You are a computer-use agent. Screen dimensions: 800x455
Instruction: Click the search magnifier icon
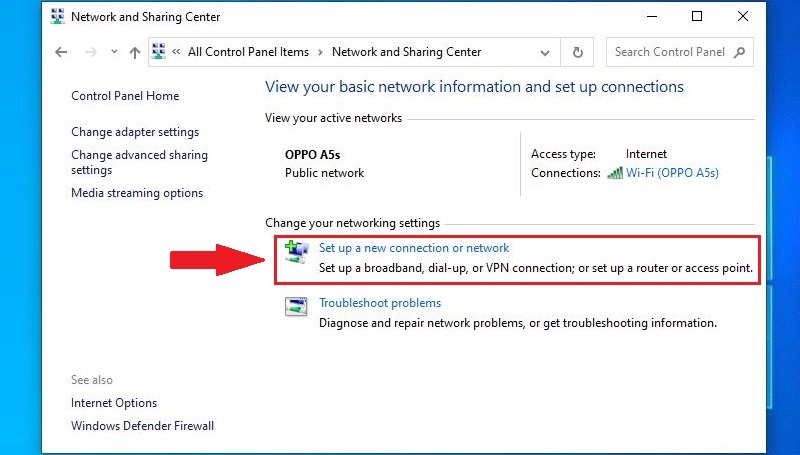click(741, 52)
